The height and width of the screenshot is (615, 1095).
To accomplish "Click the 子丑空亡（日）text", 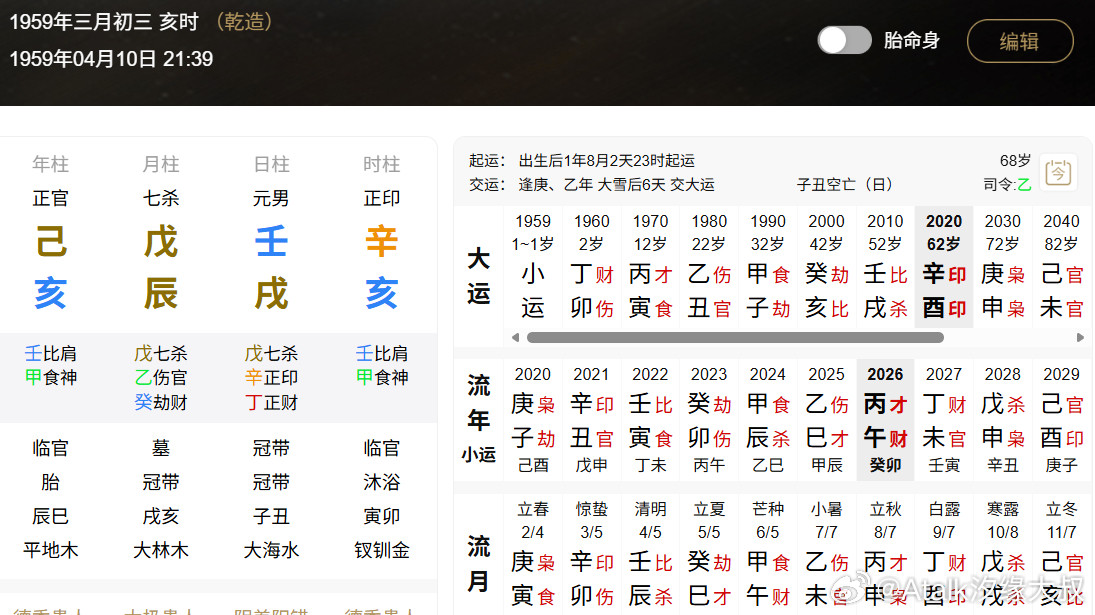I will [x=845, y=185].
